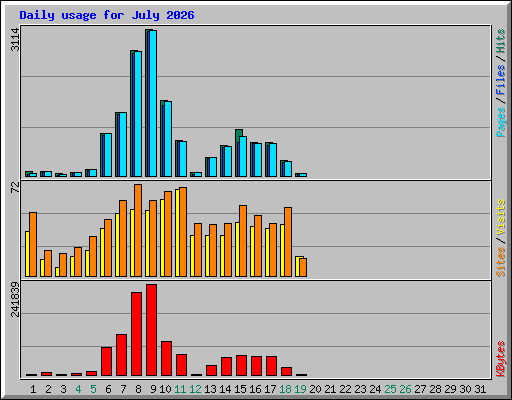
Task: Click the tallest cyan pages bar for day 9
Action: 153,103
